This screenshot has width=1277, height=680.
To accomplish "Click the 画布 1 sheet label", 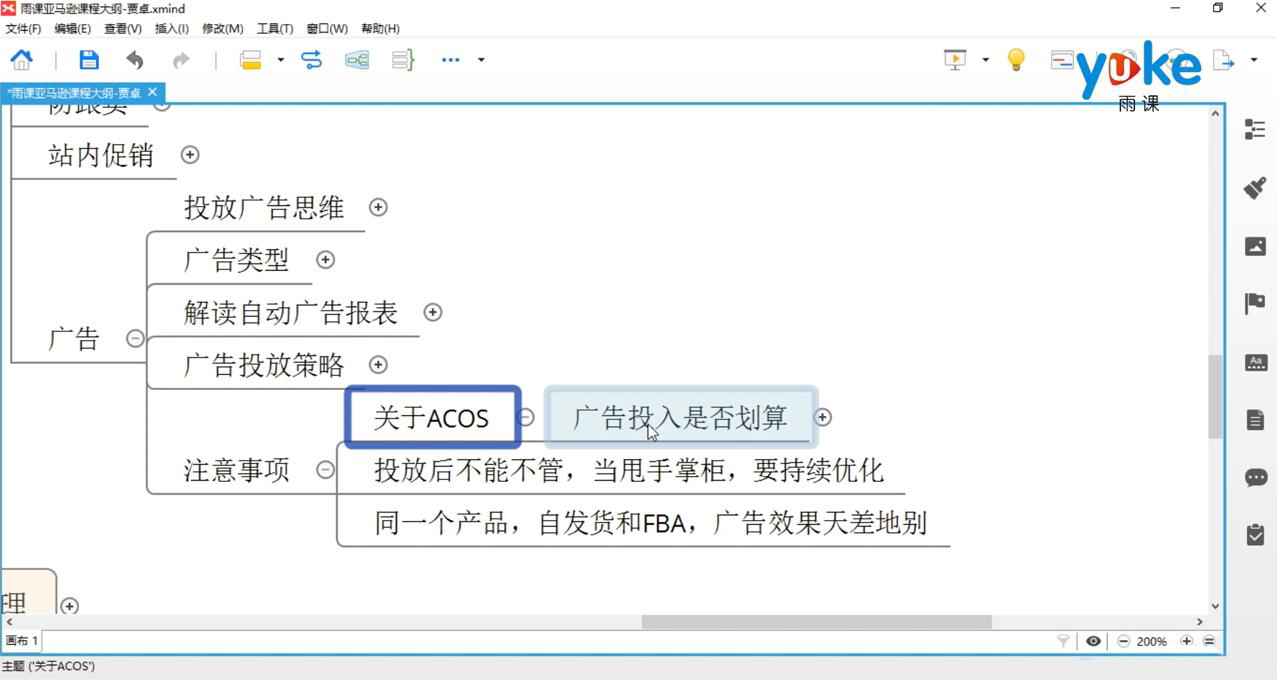I will coord(22,641).
